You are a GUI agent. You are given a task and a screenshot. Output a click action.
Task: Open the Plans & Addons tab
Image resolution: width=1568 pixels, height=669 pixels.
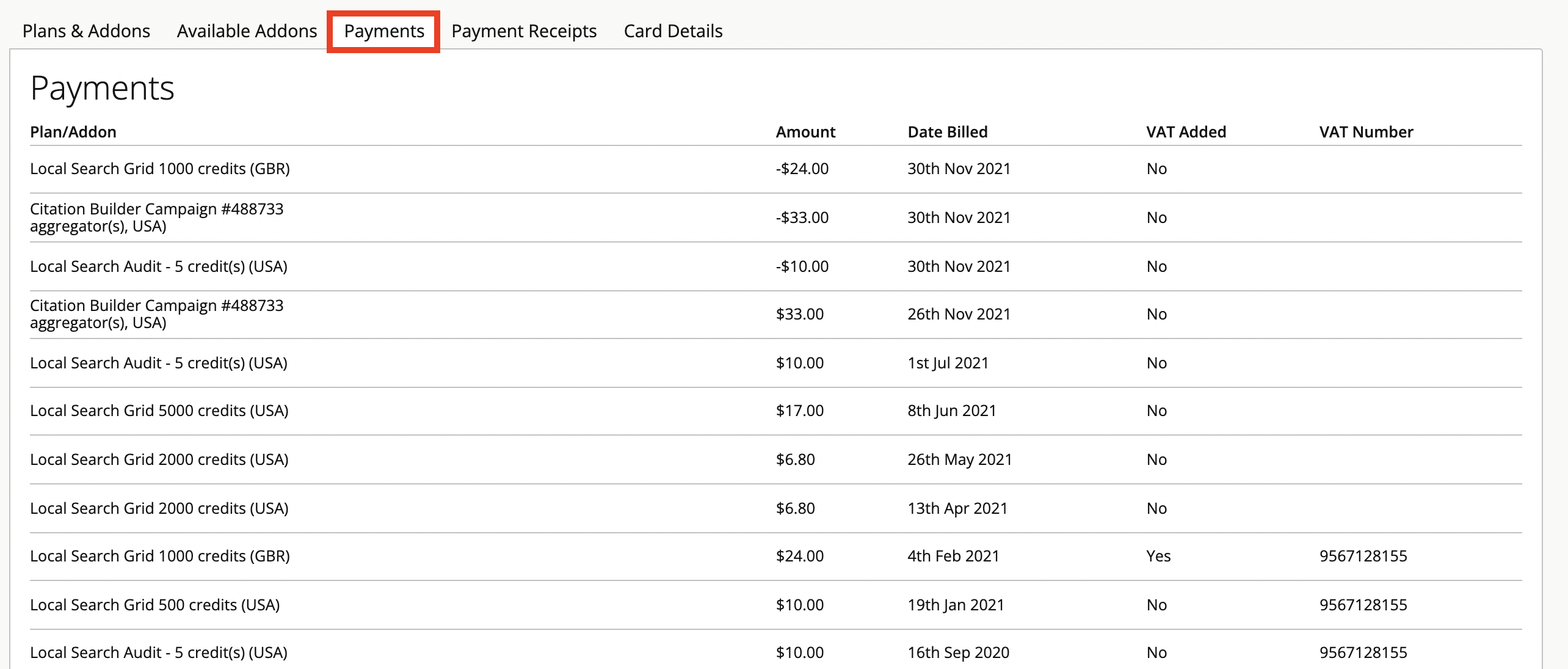pos(86,31)
